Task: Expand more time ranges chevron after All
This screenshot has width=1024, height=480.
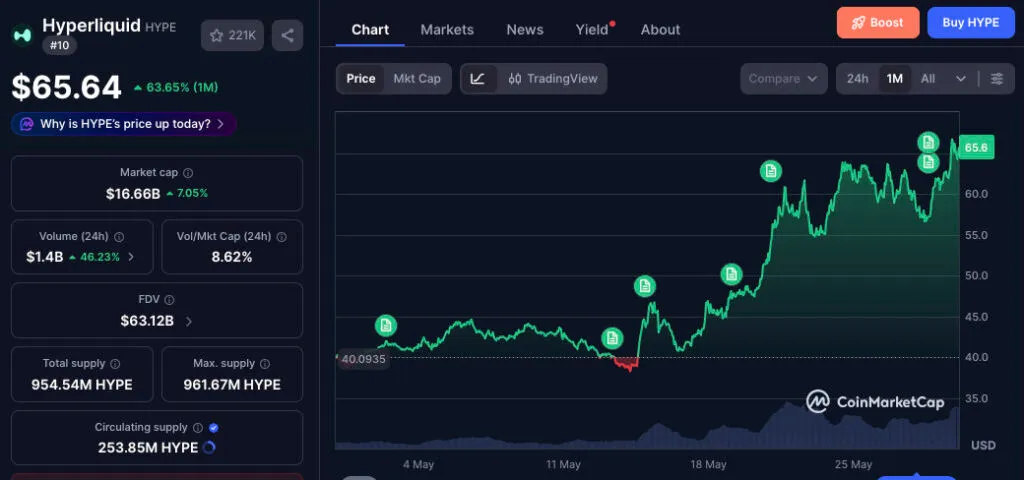Action: point(960,79)
